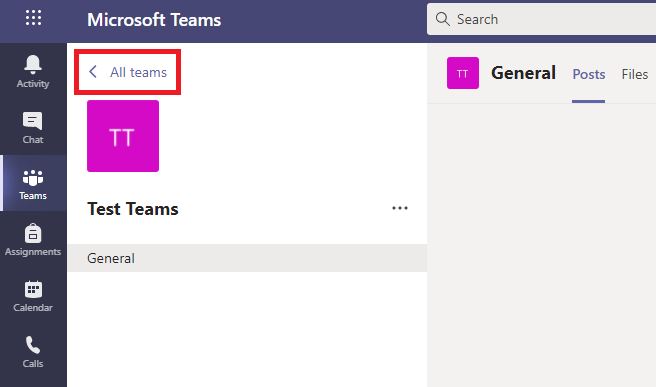
Task: Click the All teams link
Action: [x=138, y=72]
